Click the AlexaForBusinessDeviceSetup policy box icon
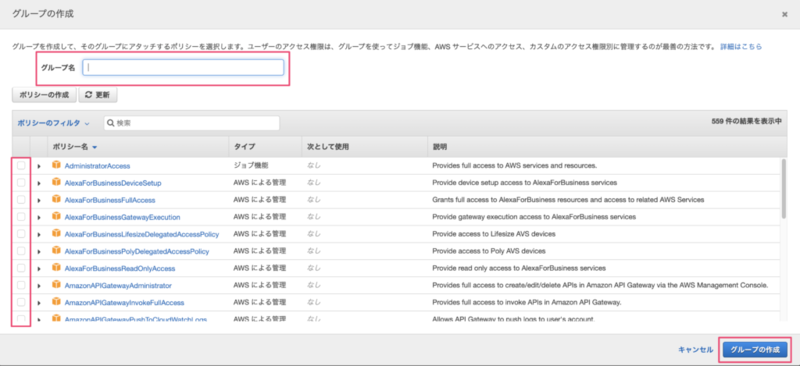This screenshot has width=800, height=366. coord(56,182)
